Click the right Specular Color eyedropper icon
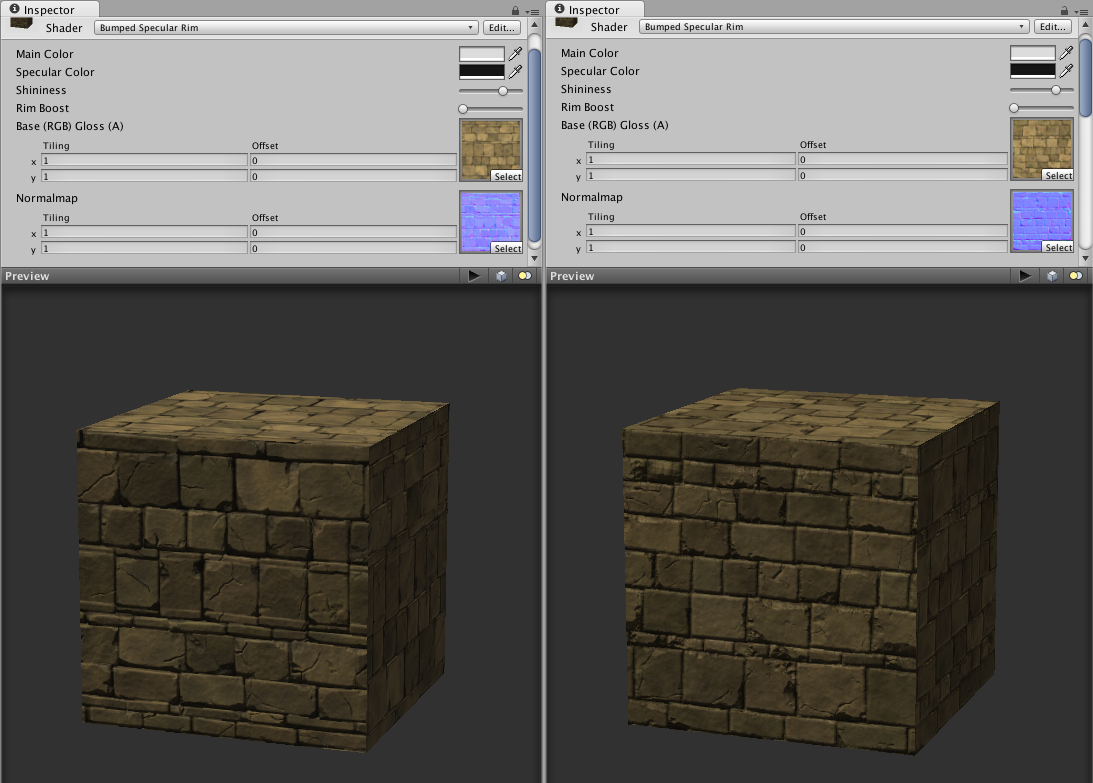1093x783 pixels. coord(1067,70)
